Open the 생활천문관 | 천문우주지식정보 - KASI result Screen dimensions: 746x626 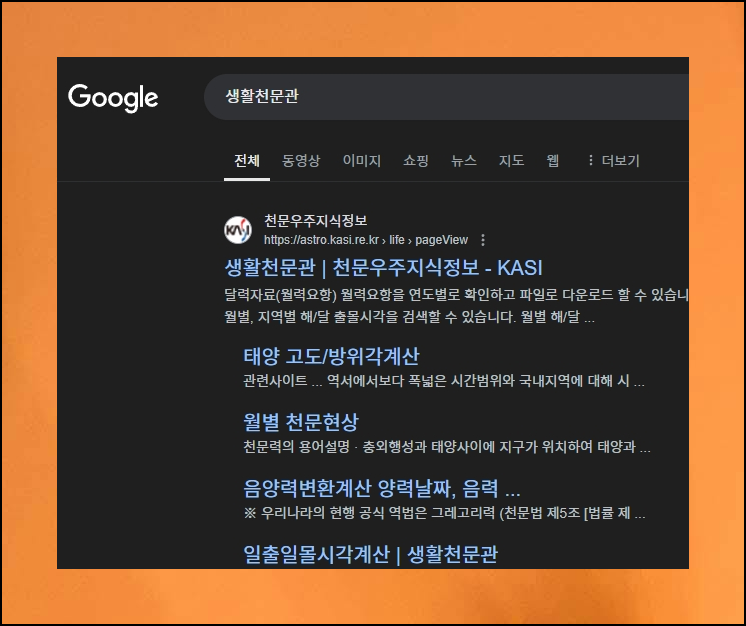tap(383, 268)
